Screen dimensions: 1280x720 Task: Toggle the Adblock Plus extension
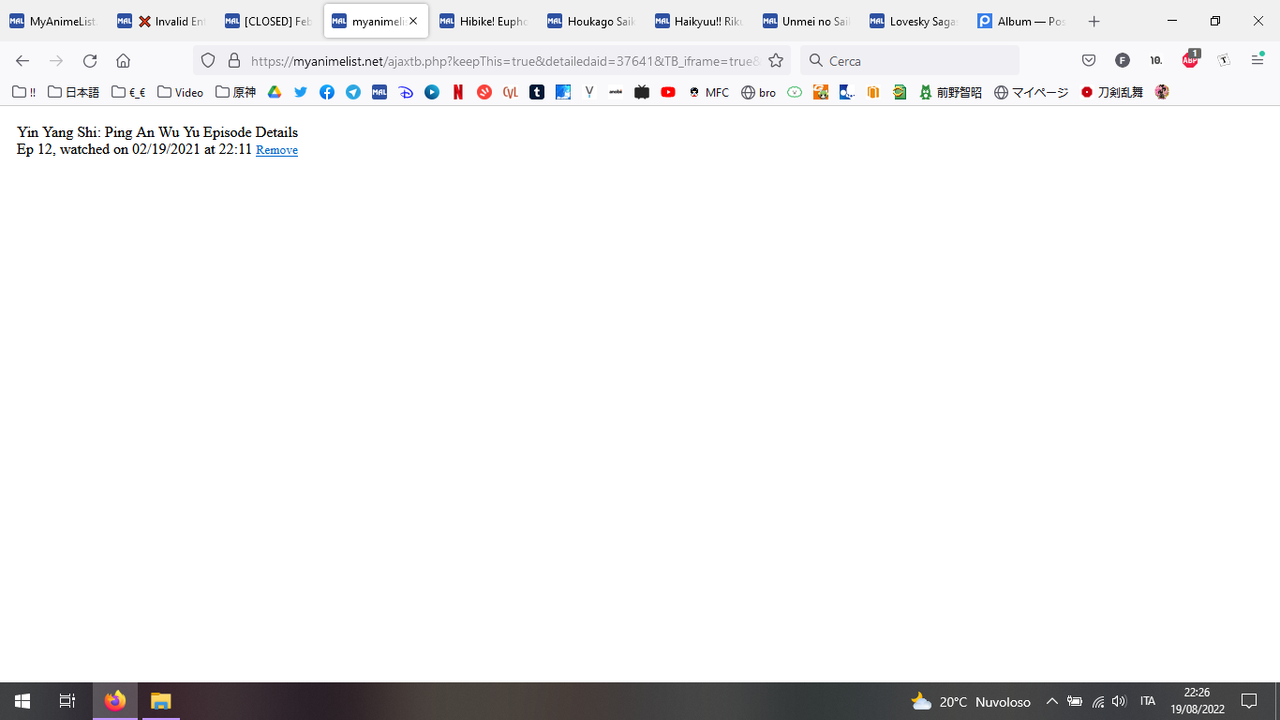(1190, 60)
